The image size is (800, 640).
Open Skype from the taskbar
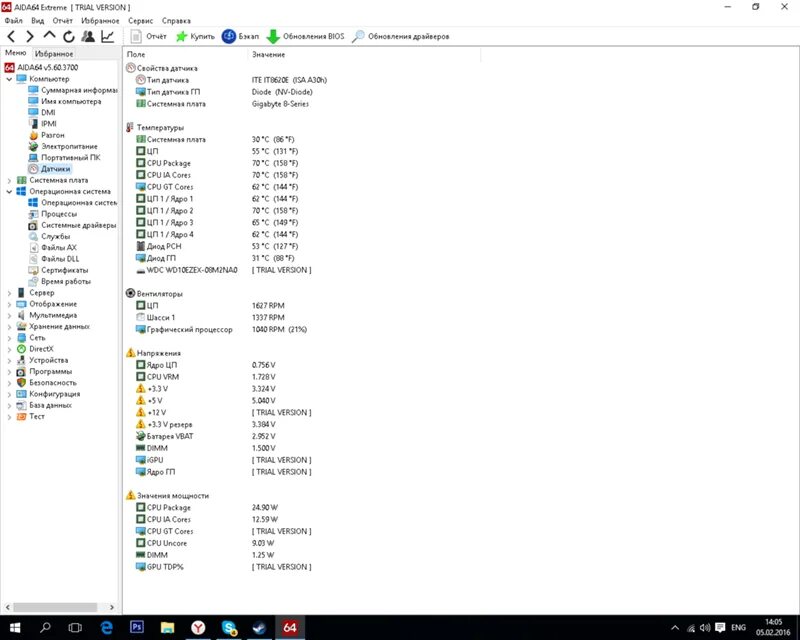[x=229, y=627]
